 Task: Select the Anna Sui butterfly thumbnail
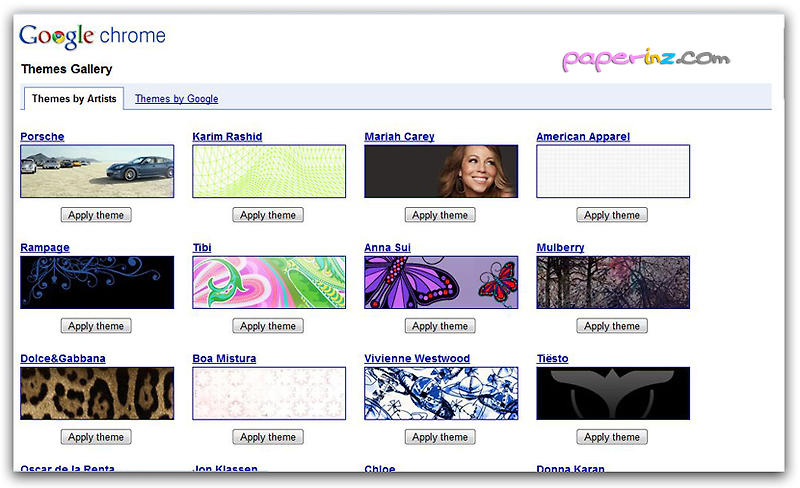441,282
